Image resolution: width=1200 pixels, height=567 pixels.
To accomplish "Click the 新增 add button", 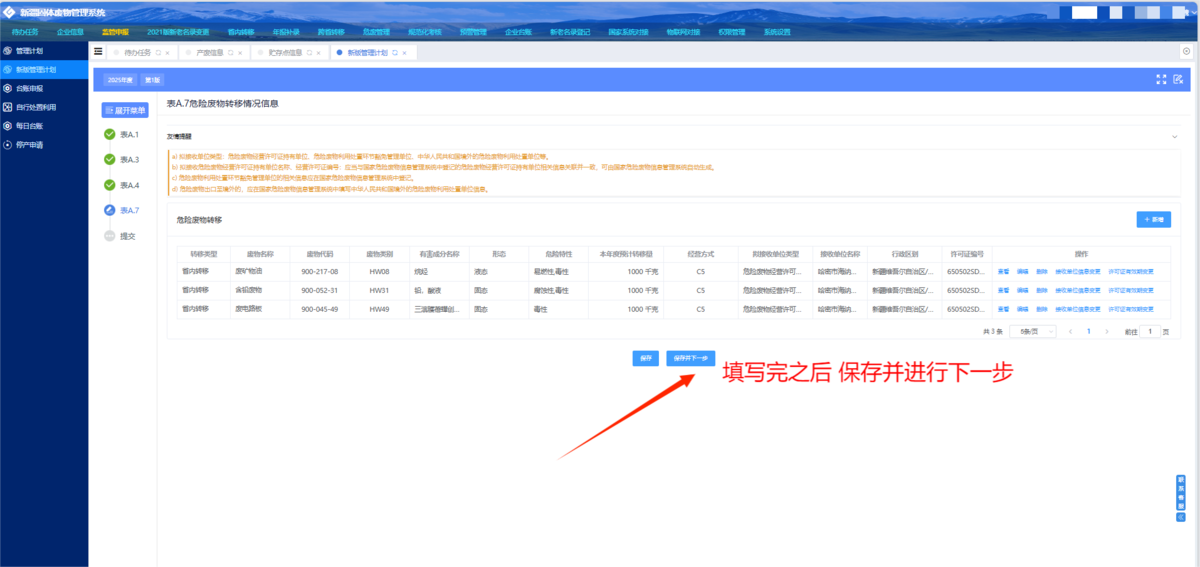I will click(1153, 219).
